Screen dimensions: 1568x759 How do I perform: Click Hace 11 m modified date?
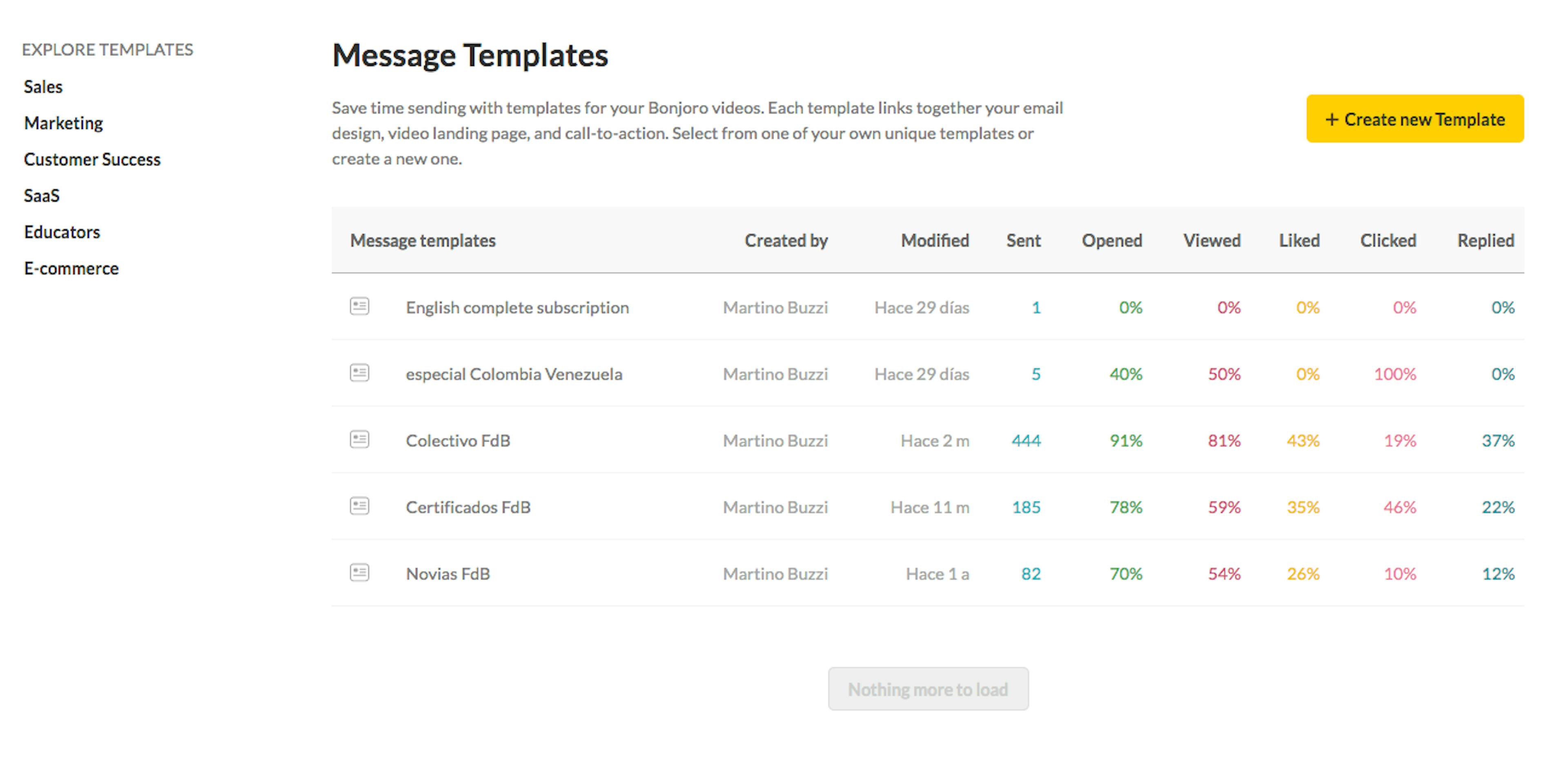(x=929, y=507)
